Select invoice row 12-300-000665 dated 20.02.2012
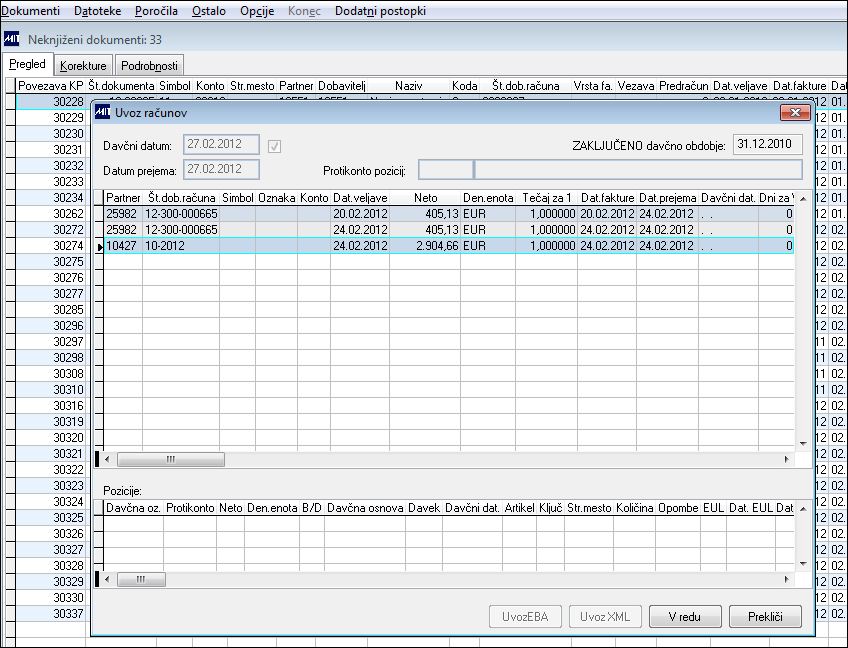The height and width of the screenshot is (648, 848). click(x=449, y=214)
